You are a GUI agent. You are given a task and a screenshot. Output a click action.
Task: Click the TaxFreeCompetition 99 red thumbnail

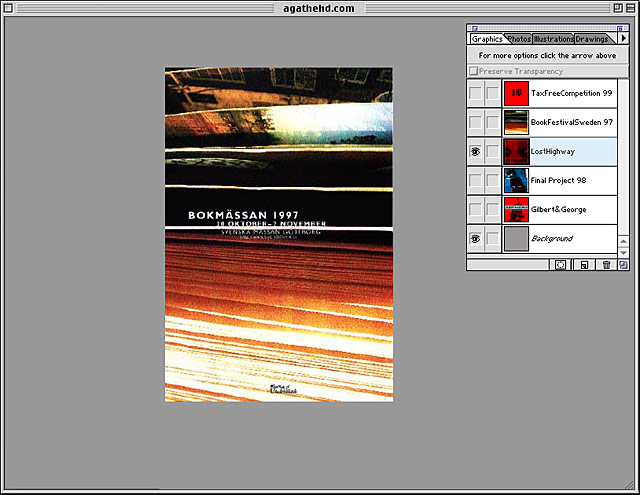[x=516, y=93]
